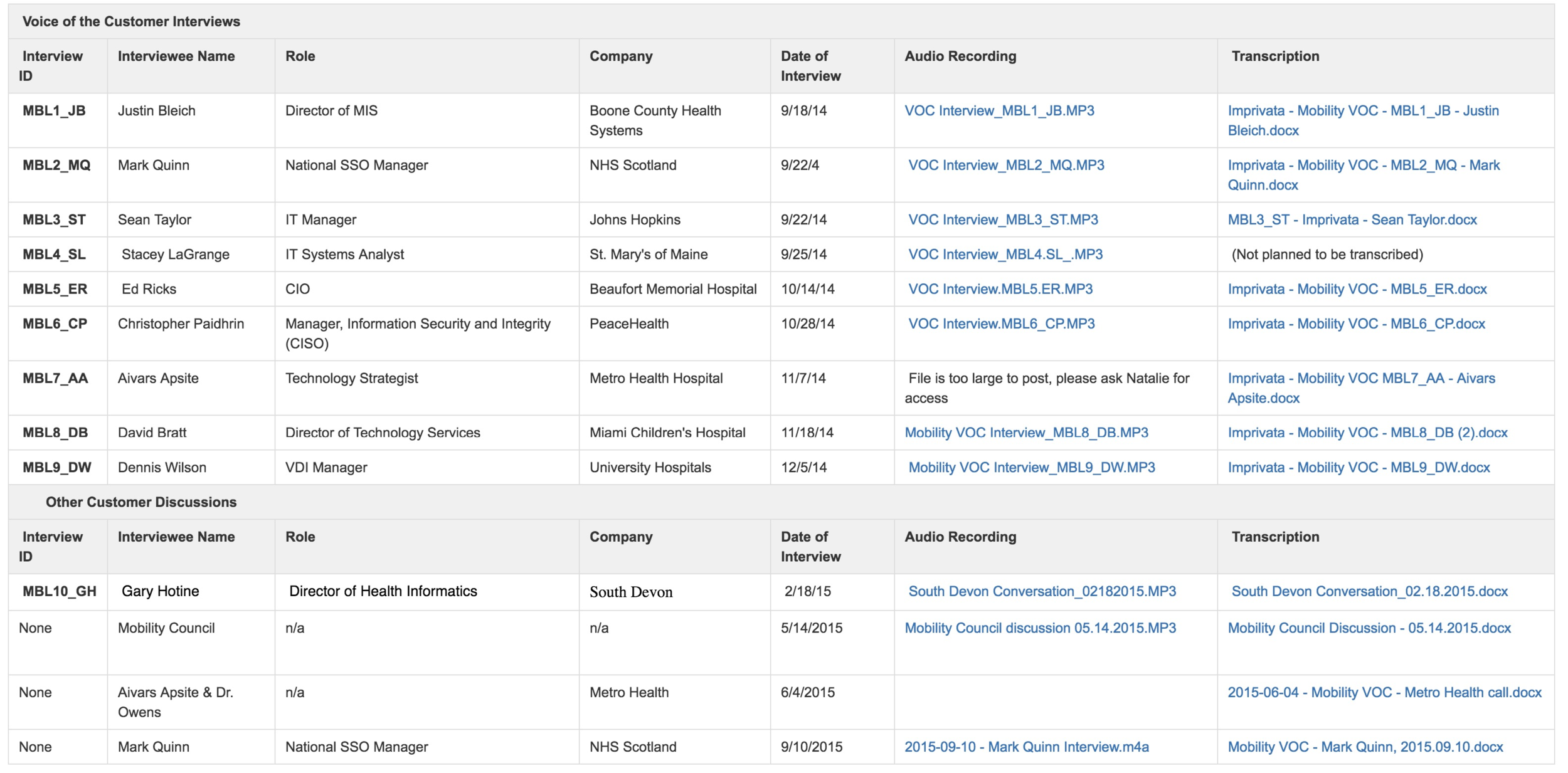Open MBL8_DB (2).docx transcription link
Image resolution: width=1568 pixels, height=773 pixels.
(1367, 433)
